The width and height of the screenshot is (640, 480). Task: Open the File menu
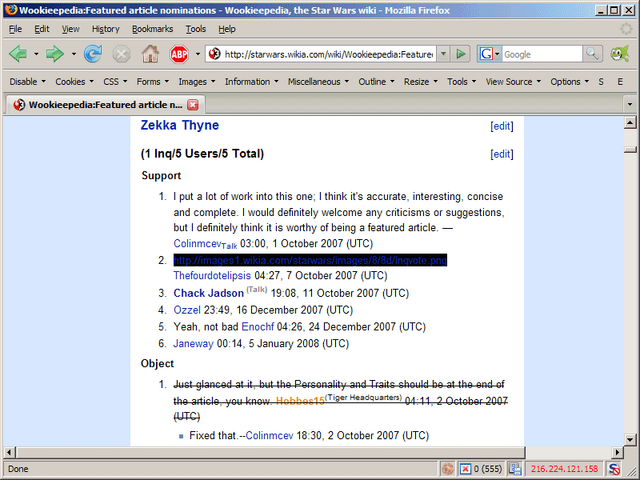tap(16, 29)
